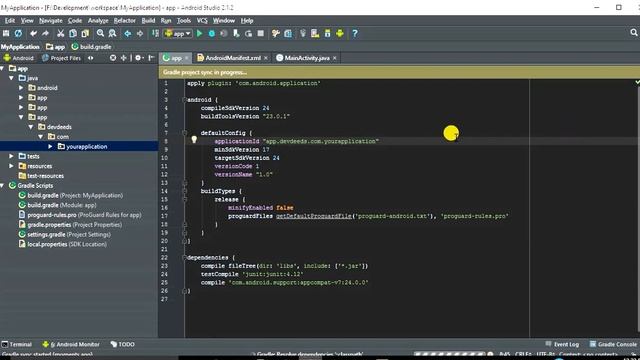The height and width of the screenshot is (360, 640).
Task: Expand the yourapplication package node
Action: click(x=51, y=147)
